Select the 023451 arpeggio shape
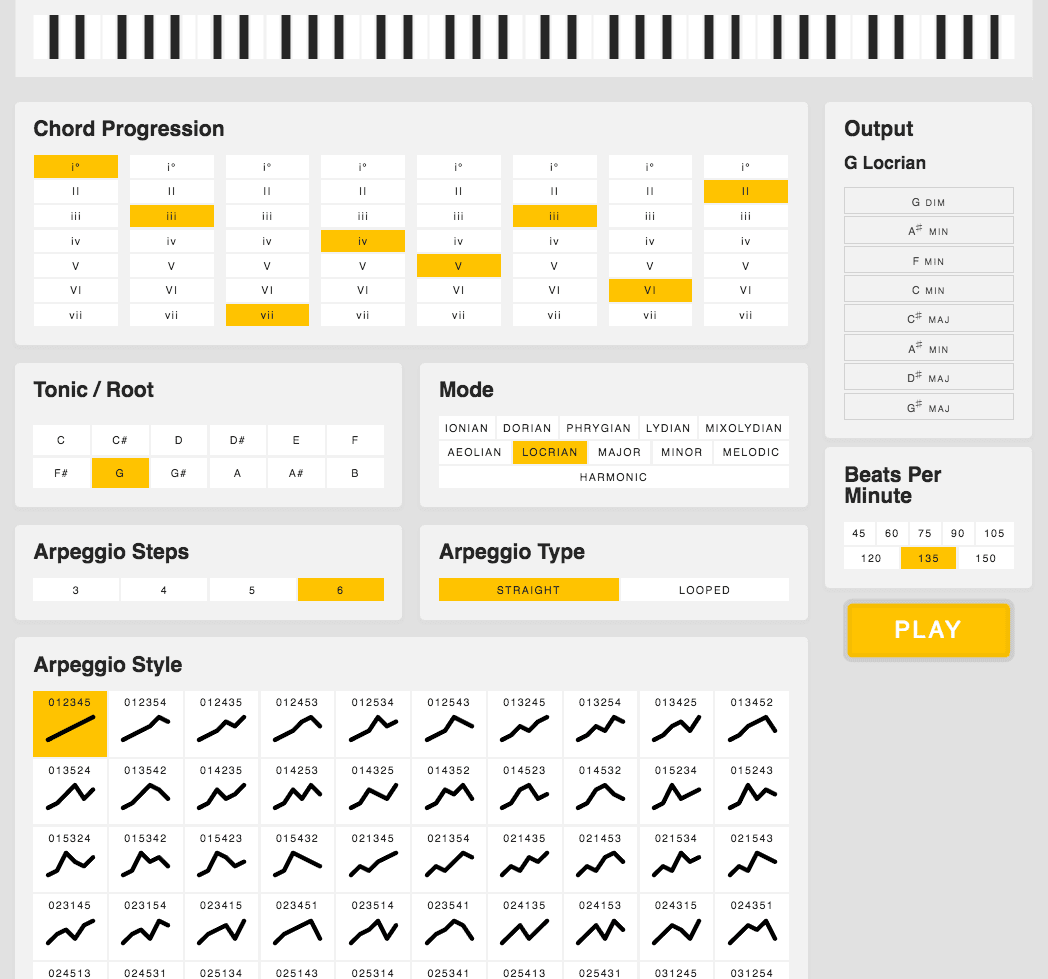 [297, 926]
